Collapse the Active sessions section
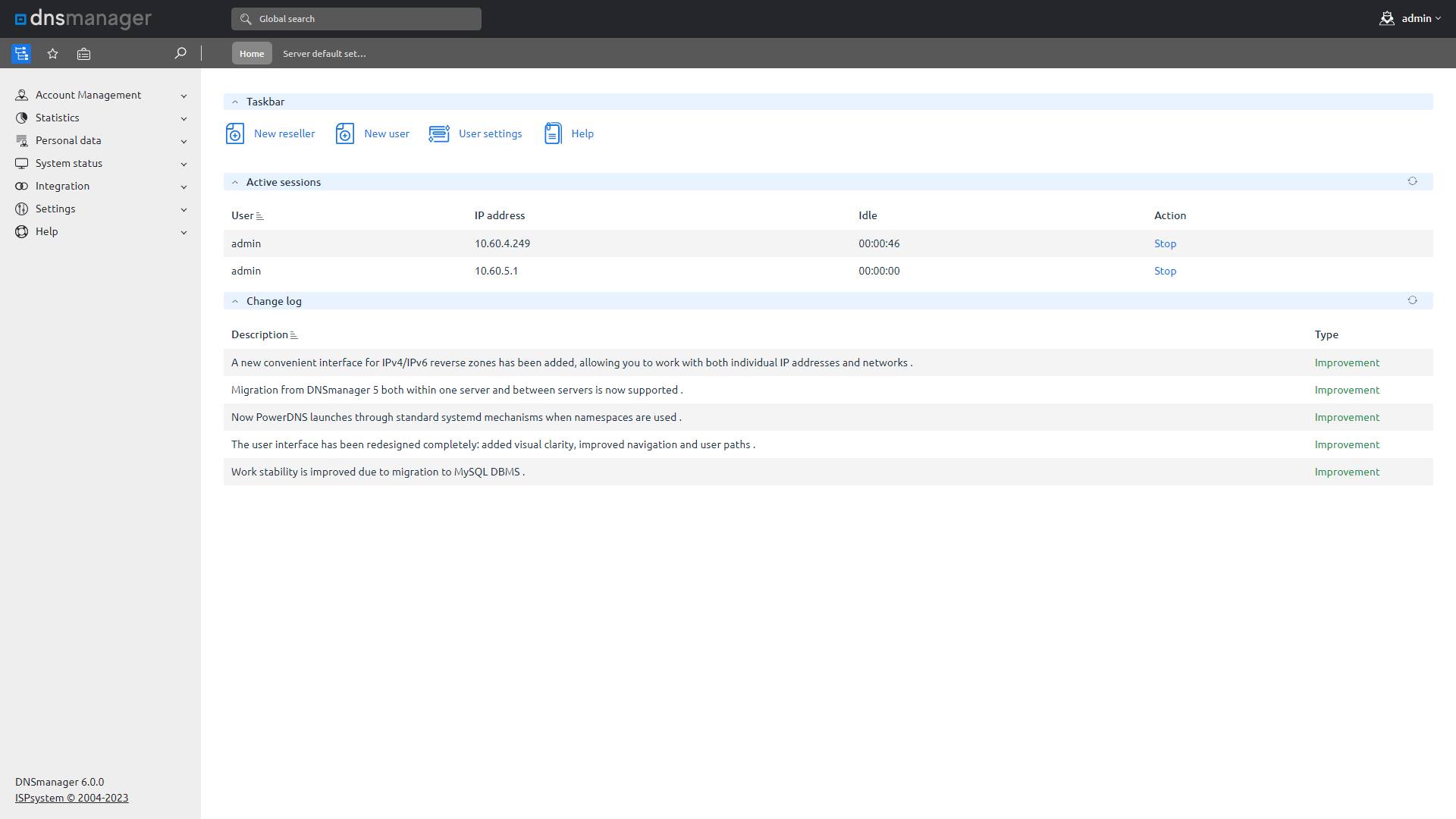The image size is (1456, 819). 235,182
